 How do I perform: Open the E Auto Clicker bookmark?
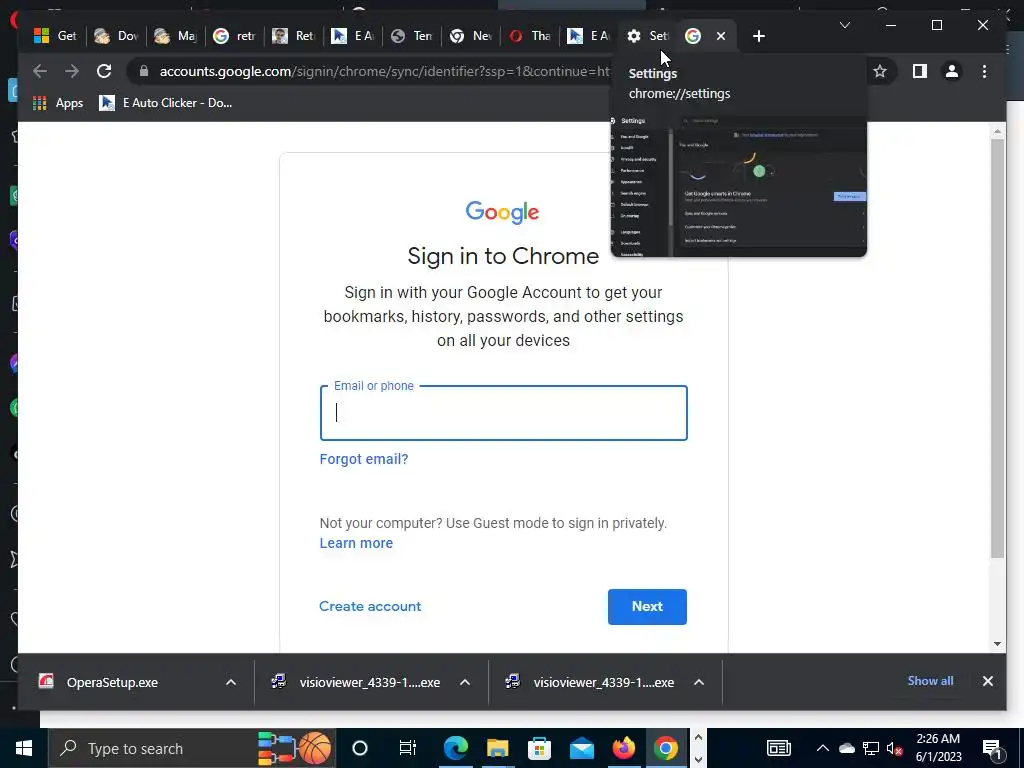pyautogui.click(x=165, y=103)
